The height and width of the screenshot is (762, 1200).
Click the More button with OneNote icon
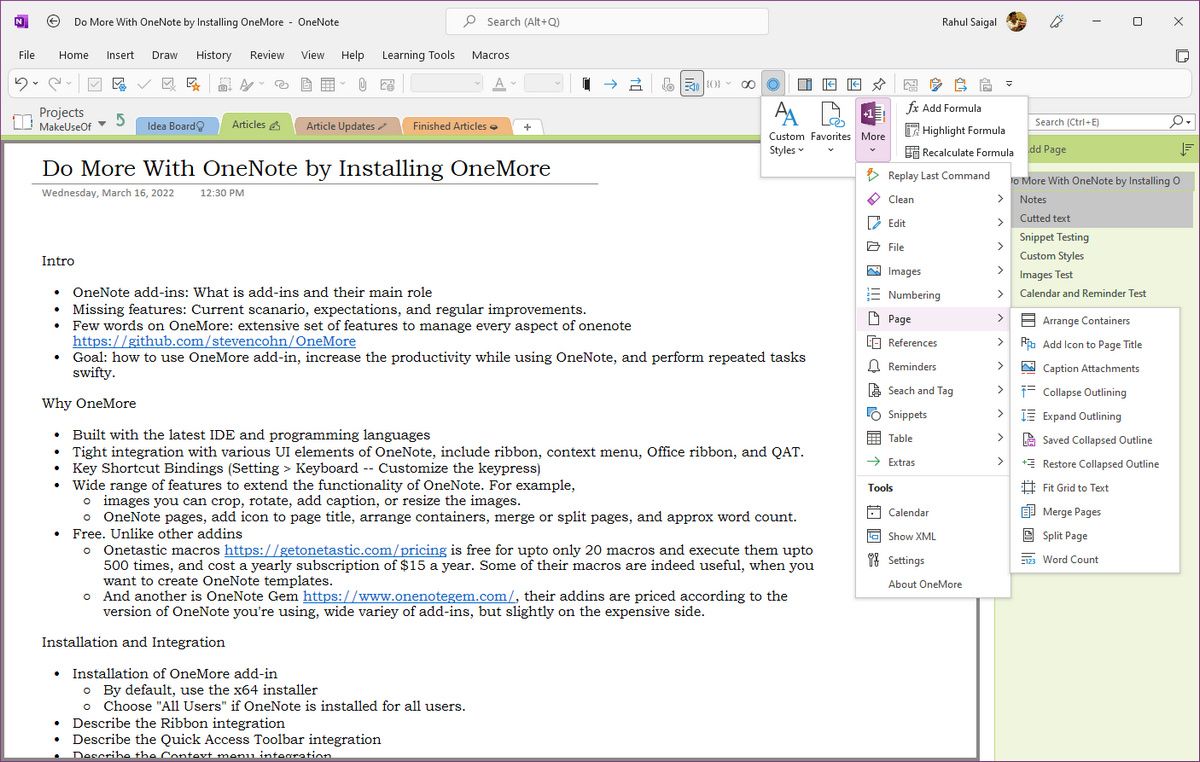click(873, 129)
